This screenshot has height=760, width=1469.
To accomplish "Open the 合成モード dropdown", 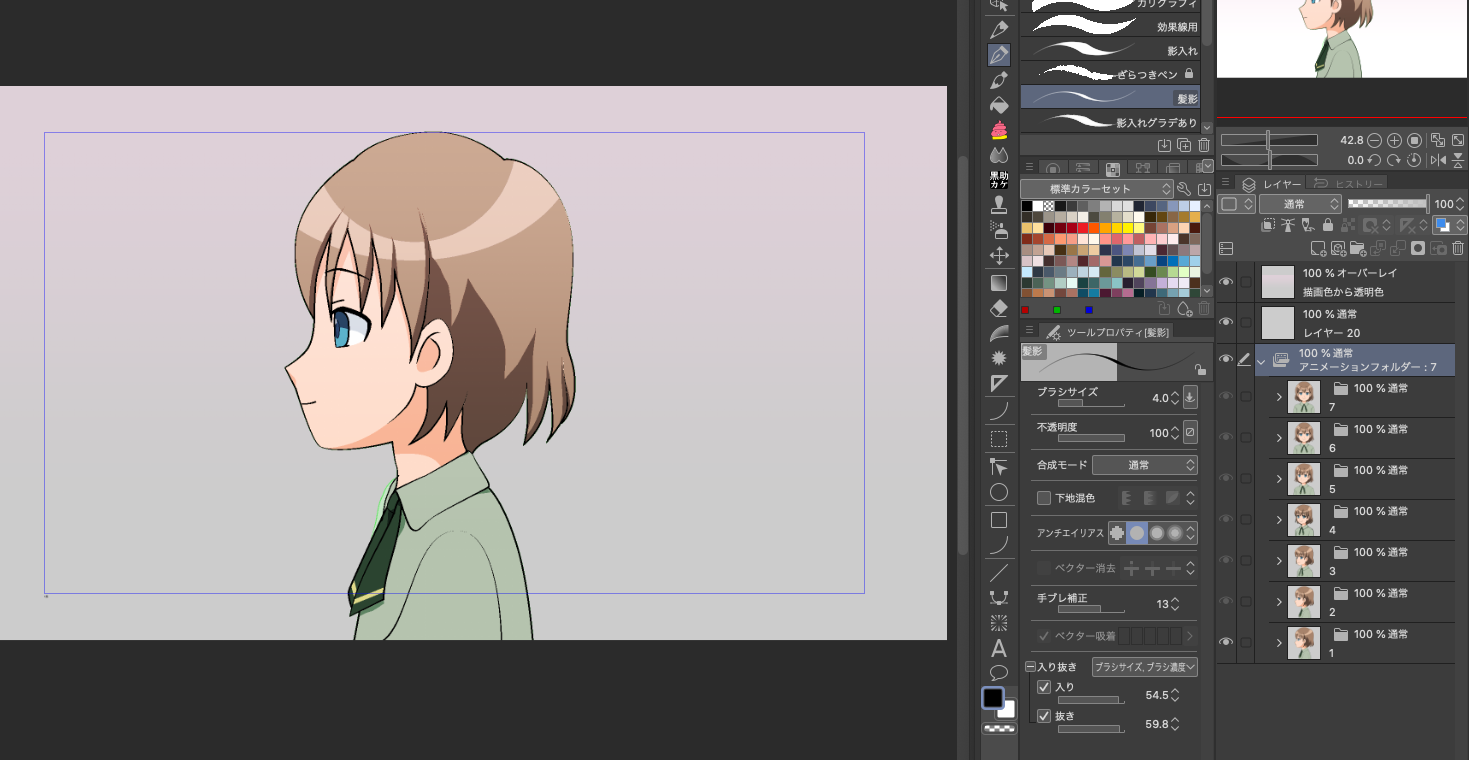I will click(1144, 464).
